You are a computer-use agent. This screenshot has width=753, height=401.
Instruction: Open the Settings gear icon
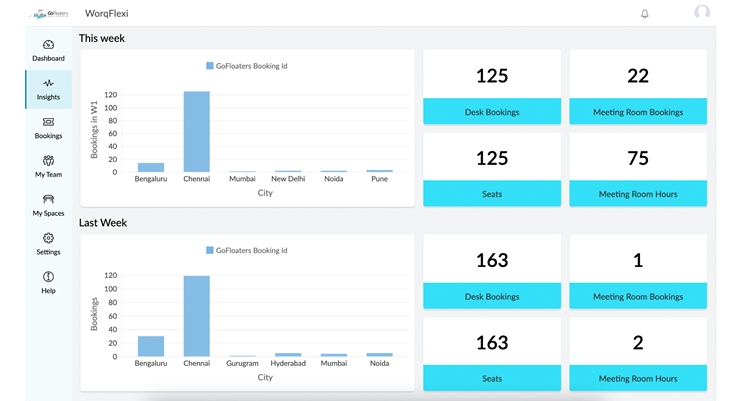[x=48, y=238]
